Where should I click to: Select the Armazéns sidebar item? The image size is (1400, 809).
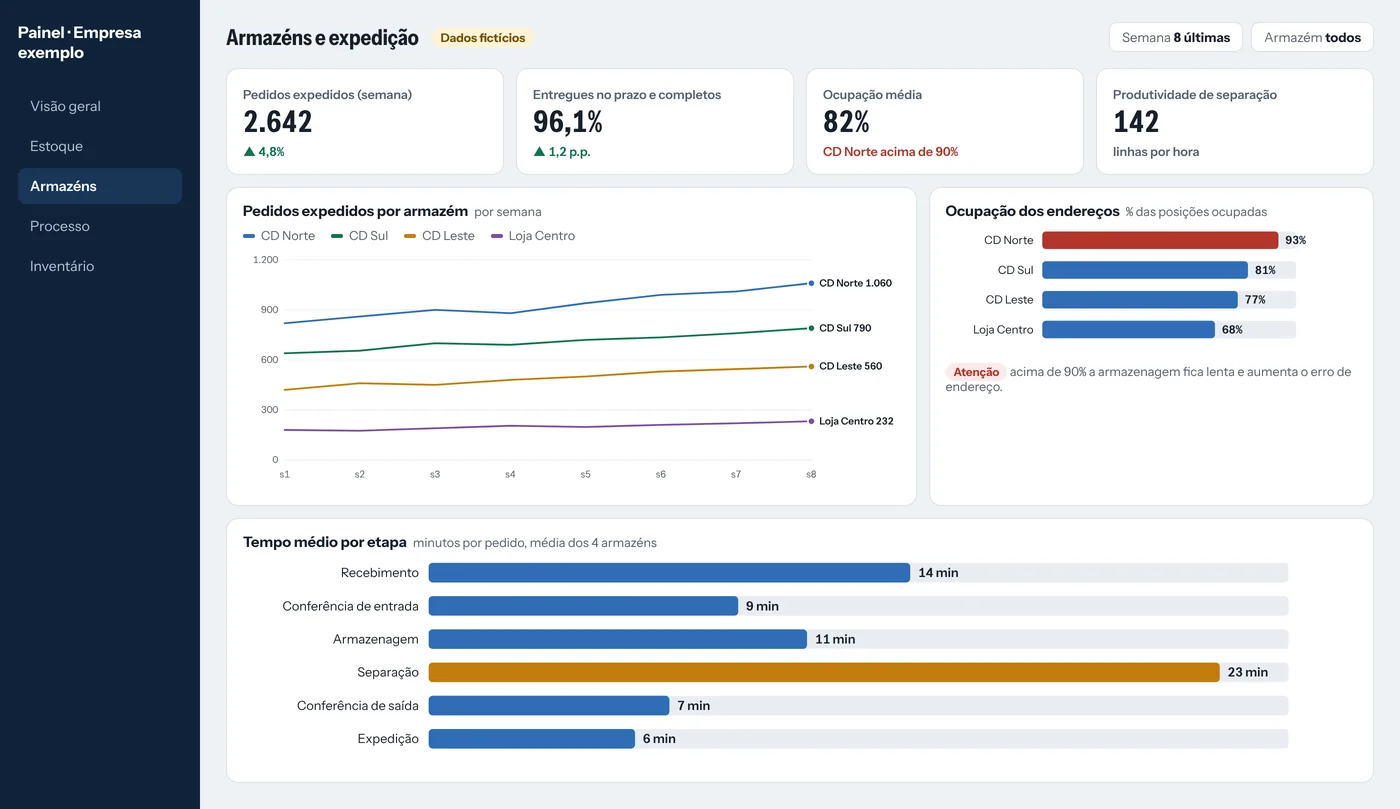click(x=100, y=186)
